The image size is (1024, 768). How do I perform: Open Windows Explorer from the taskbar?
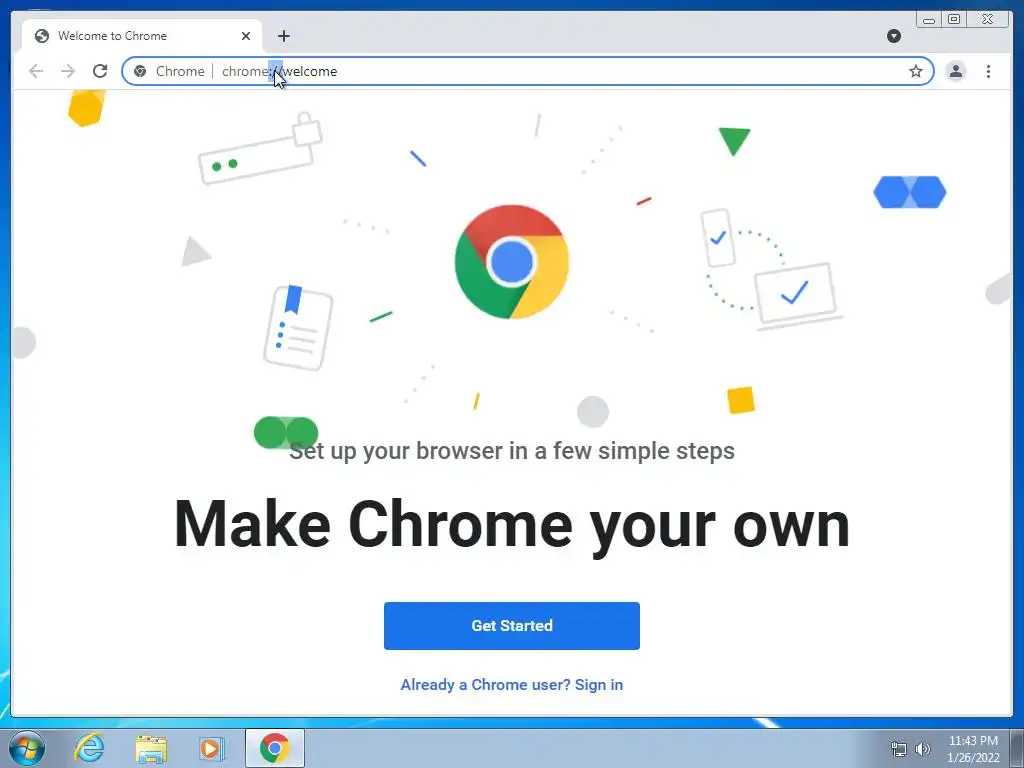[151, 748]
